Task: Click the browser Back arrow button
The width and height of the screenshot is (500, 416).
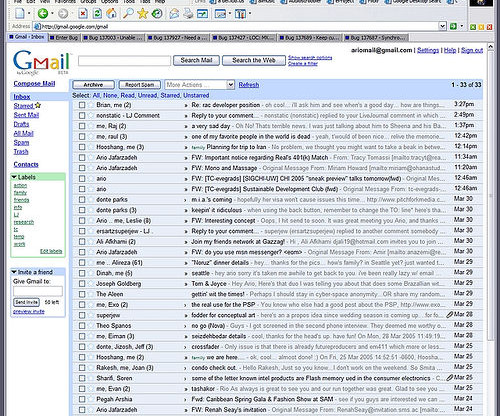Action: pos(43,14)
